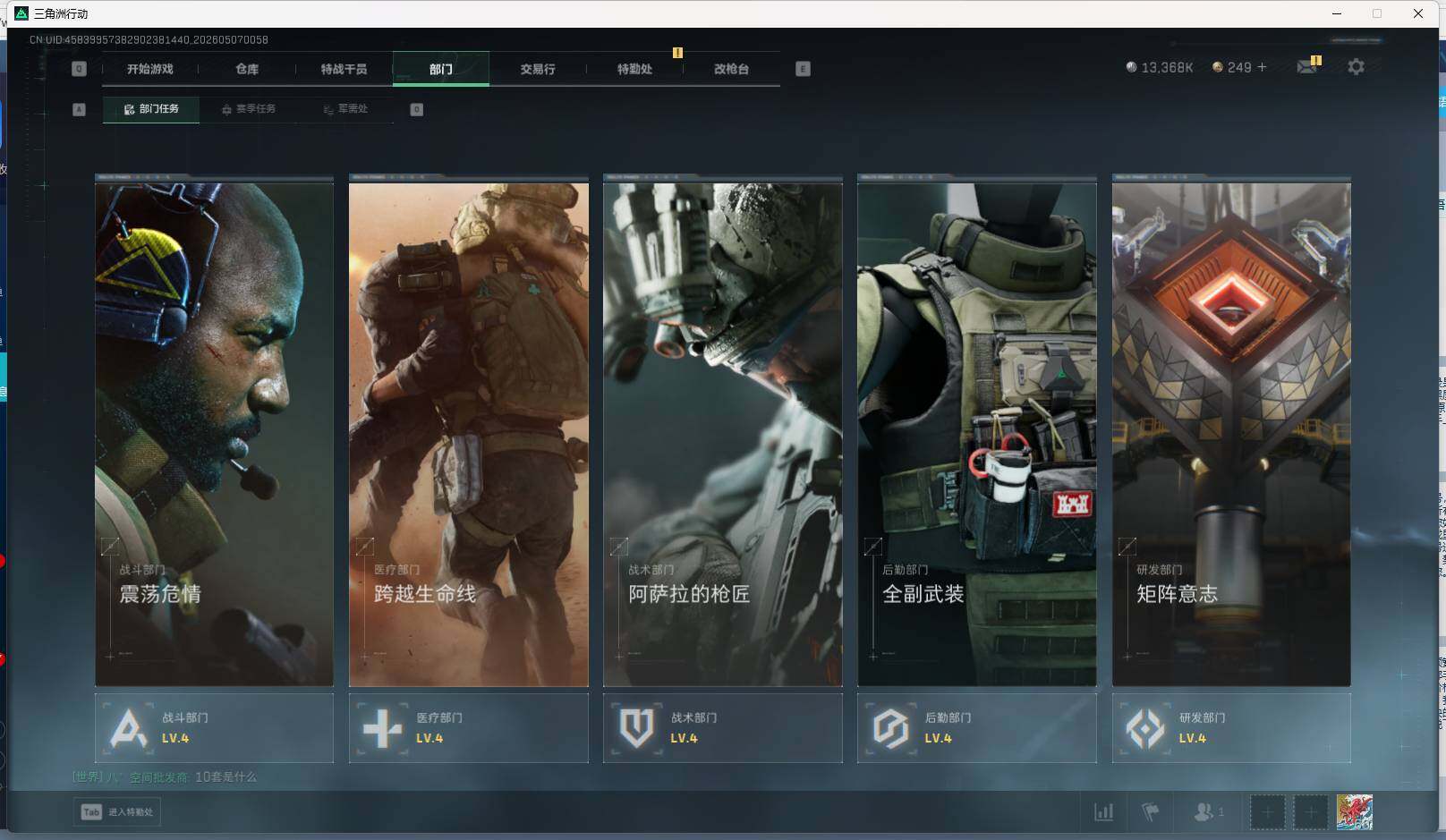Open the 军需处 sub-tab
This screenshot has height=840, width=1446.
[x=345, y=109]
